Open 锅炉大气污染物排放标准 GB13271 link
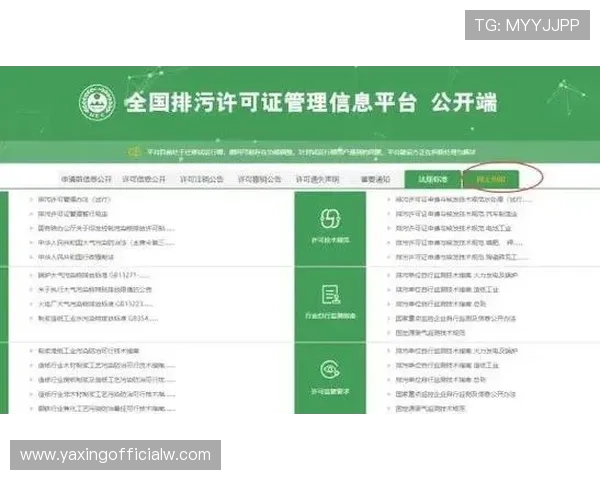 [x=93, y=275]
